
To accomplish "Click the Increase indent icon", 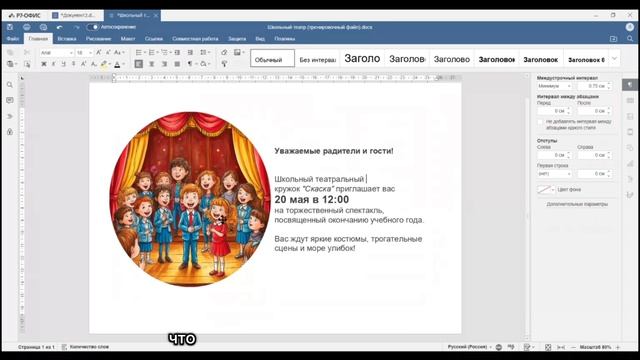I will coord(190,53).
